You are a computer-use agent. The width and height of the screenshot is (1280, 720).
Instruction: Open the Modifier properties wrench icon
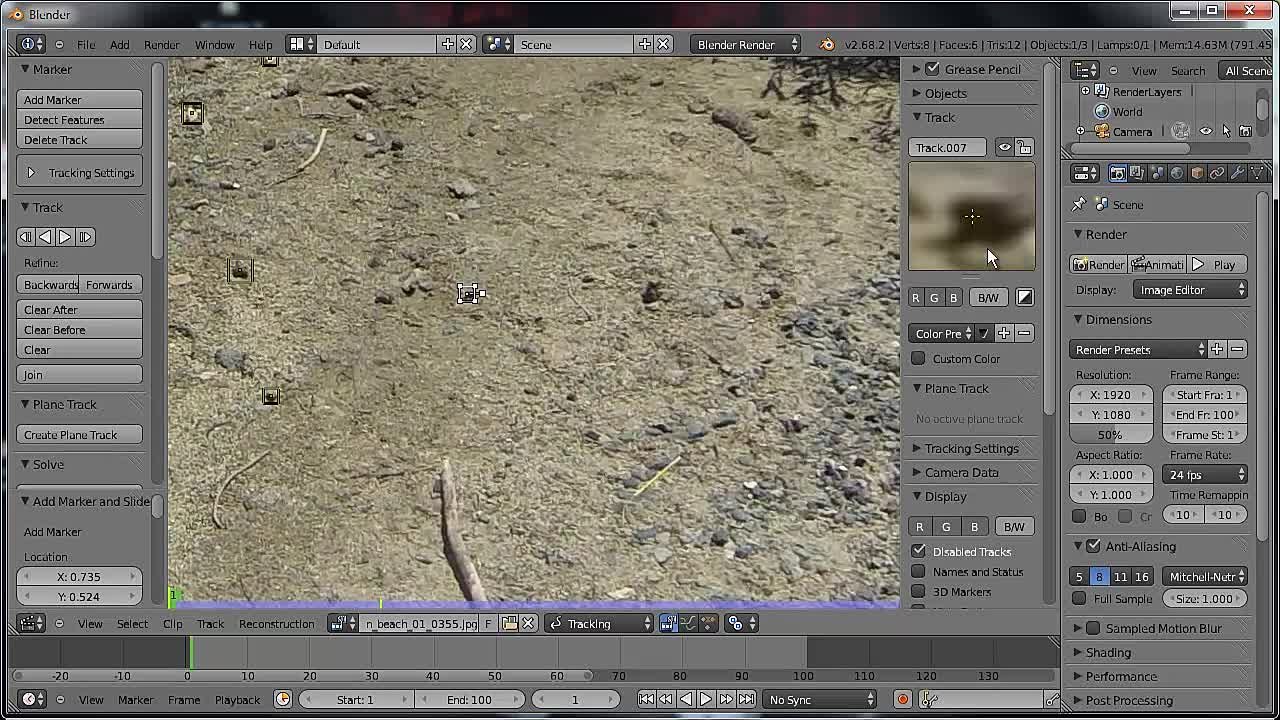[1238, 173]
